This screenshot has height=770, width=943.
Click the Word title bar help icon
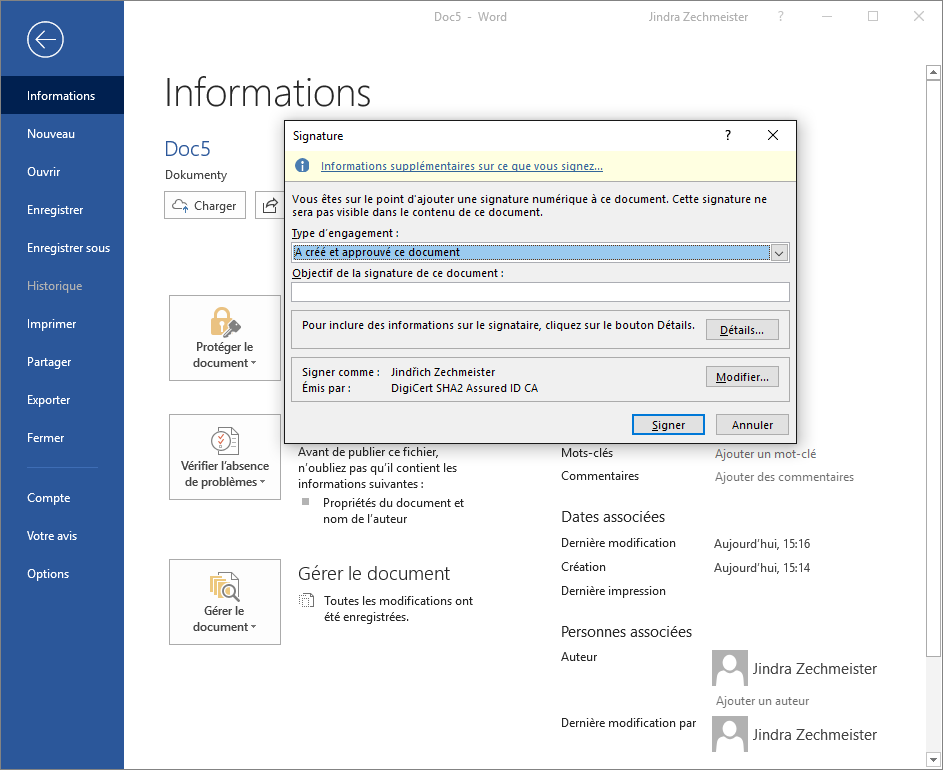(x=781, y=16)
